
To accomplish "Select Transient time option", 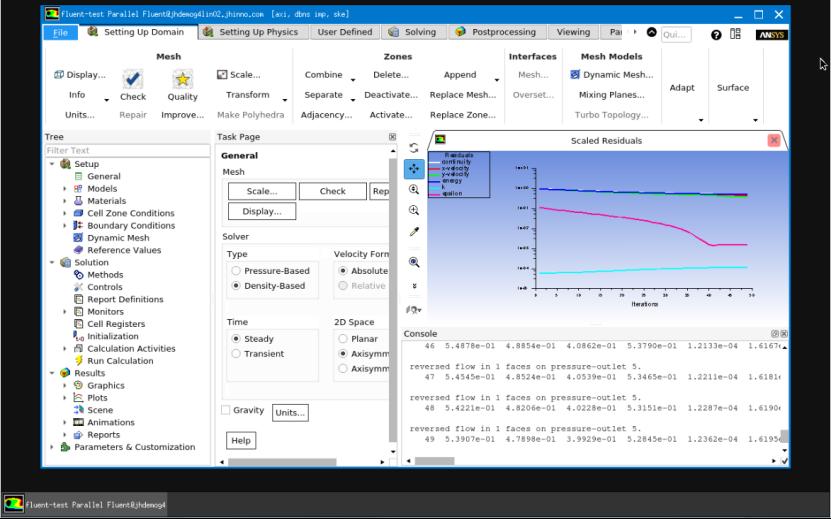I will (236, 354).
